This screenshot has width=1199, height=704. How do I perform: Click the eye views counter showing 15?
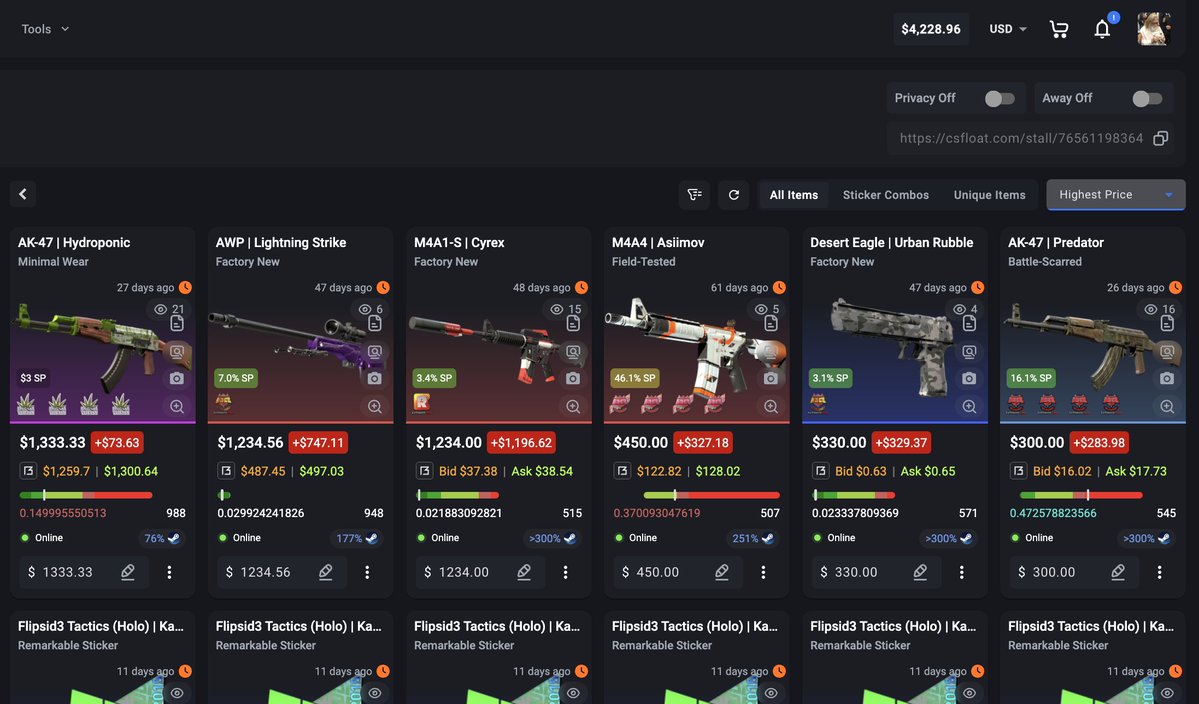point(566,309)
